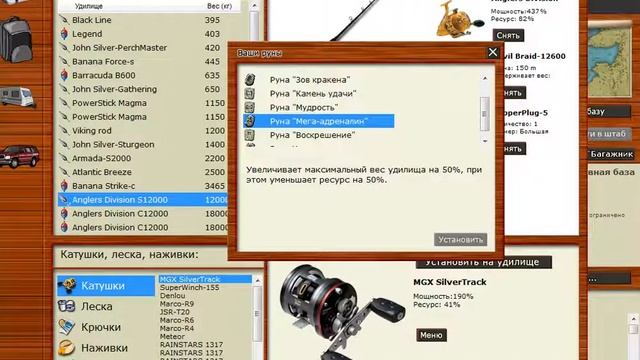
Task: Close the "Ваши руны" dialog
Action: pyautogui.click(x=493, y=52)
